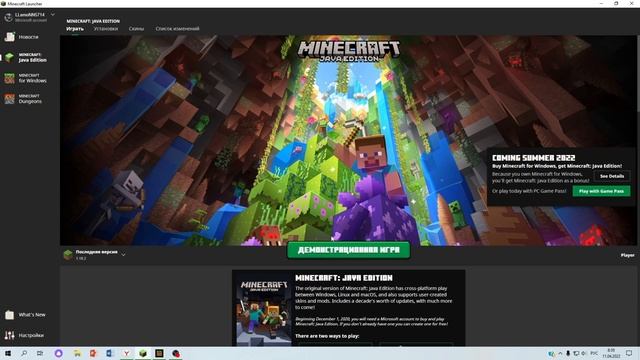Open Minecraft Dungeons in the sidebar
This screenshot has width=640, height=360.
pos(24,99)
